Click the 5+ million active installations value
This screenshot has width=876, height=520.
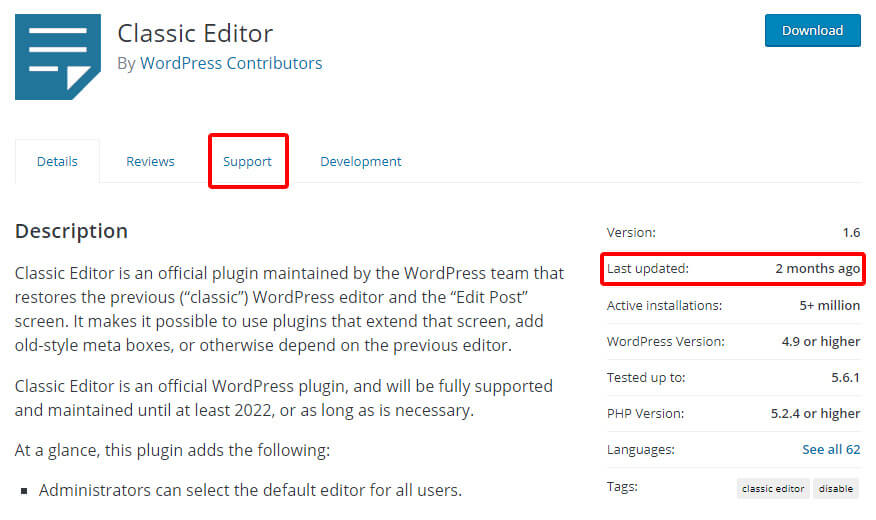[x=830, y=306]
